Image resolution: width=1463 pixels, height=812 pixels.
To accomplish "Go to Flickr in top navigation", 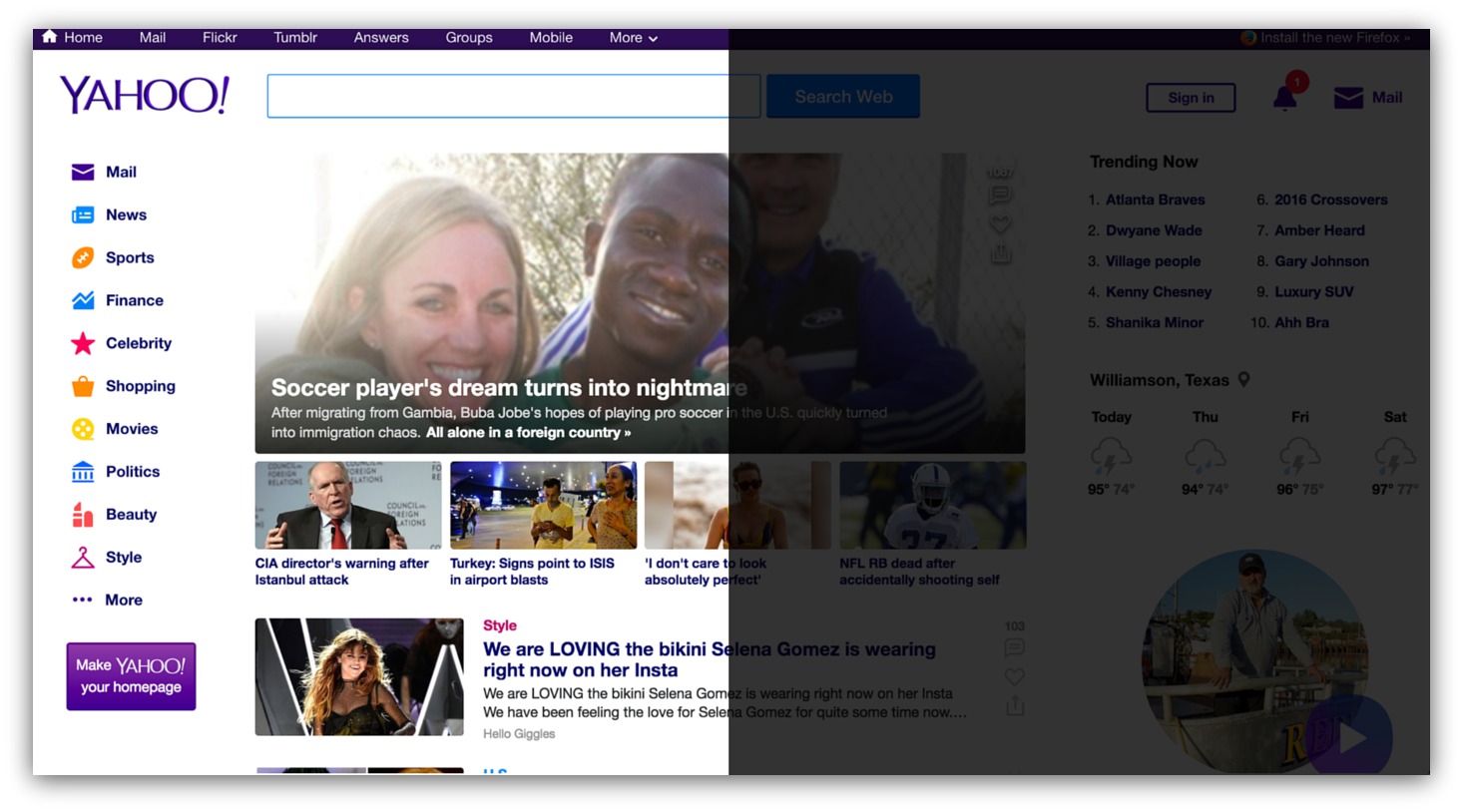I will [220, 38].
